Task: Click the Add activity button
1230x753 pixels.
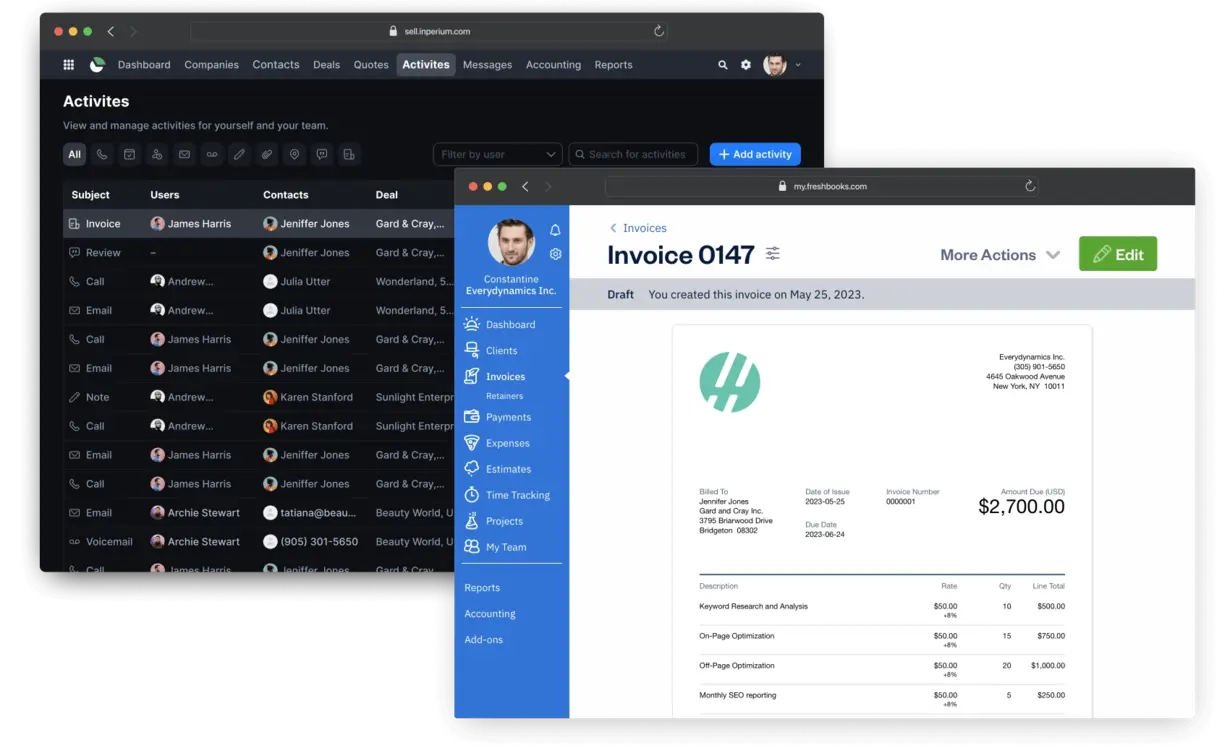Action: [x=755, y=154]
